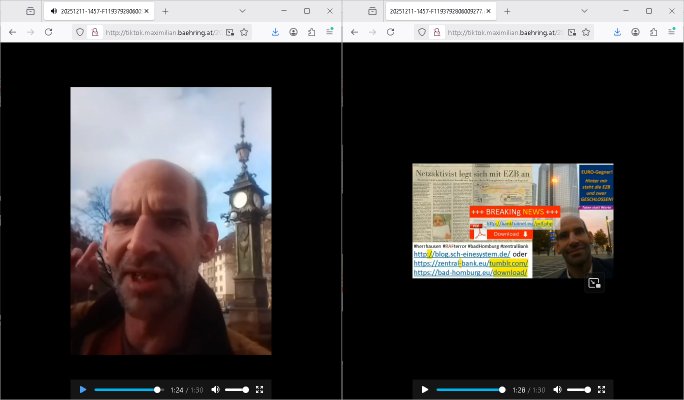Image resolution: width=684 pixels, height=400 pixels.
Task: Click the tracking protection shield in right browser
Action: click(421, 32)
